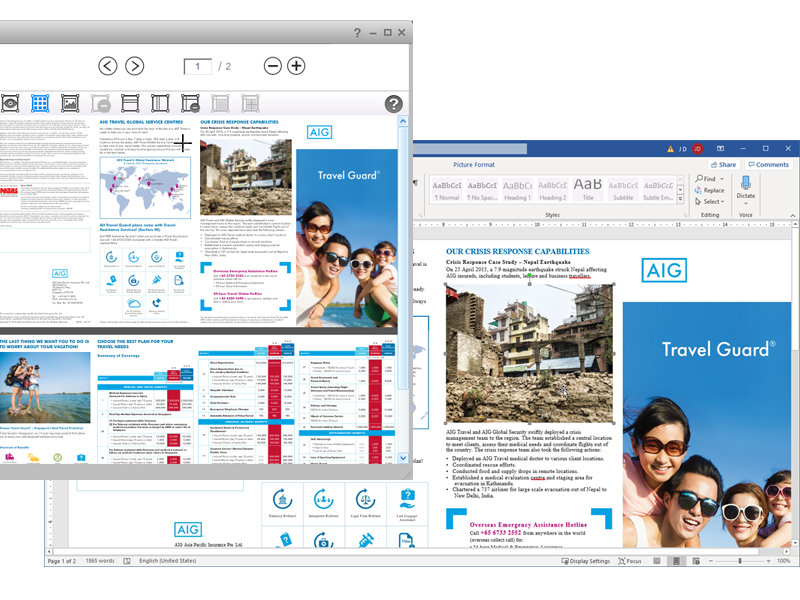This screenshot has width=800, height=600.
Task: Select the blue table grid area tool
Action: (40, 104)
